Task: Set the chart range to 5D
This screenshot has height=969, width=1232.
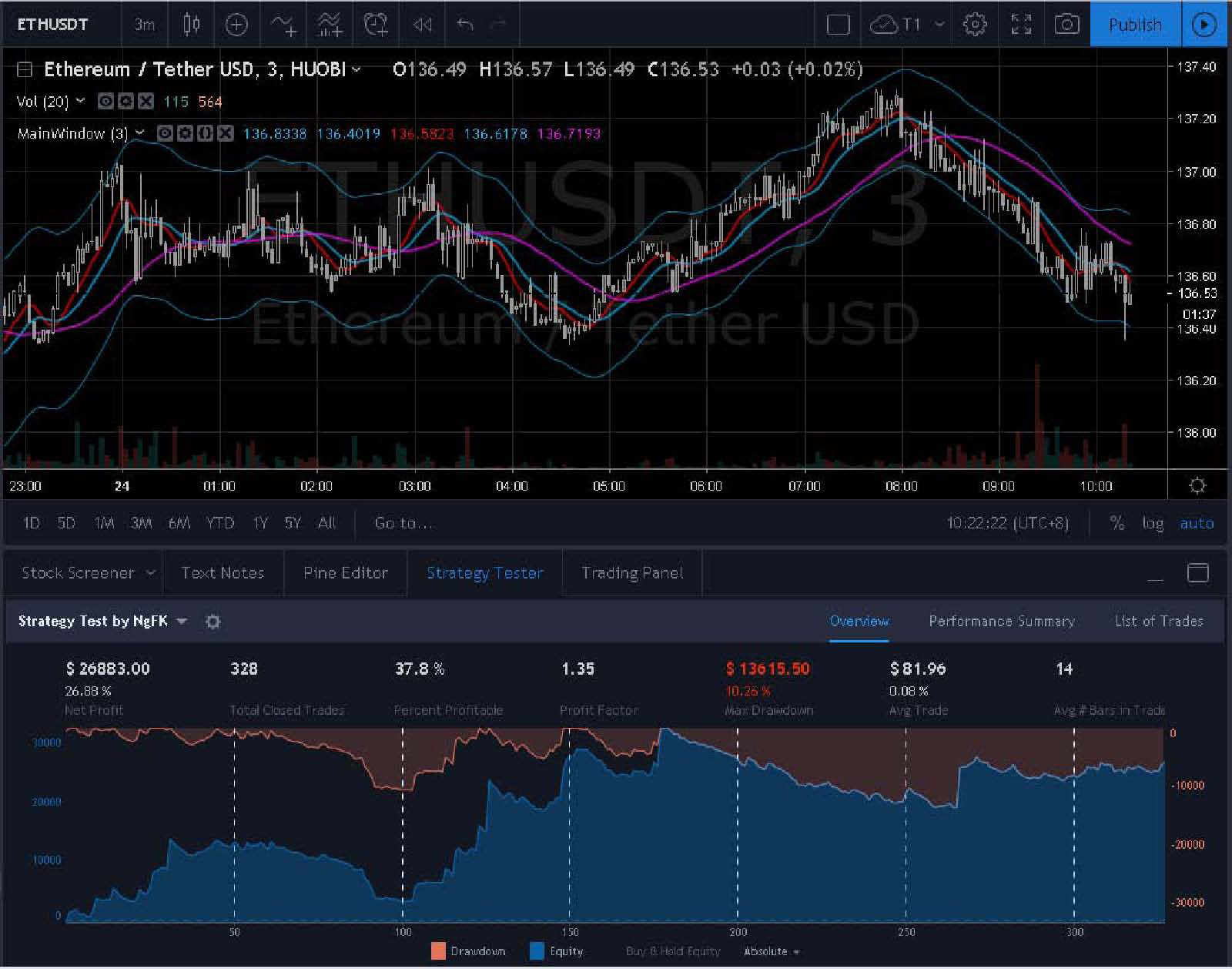Action: coord(66,523)
